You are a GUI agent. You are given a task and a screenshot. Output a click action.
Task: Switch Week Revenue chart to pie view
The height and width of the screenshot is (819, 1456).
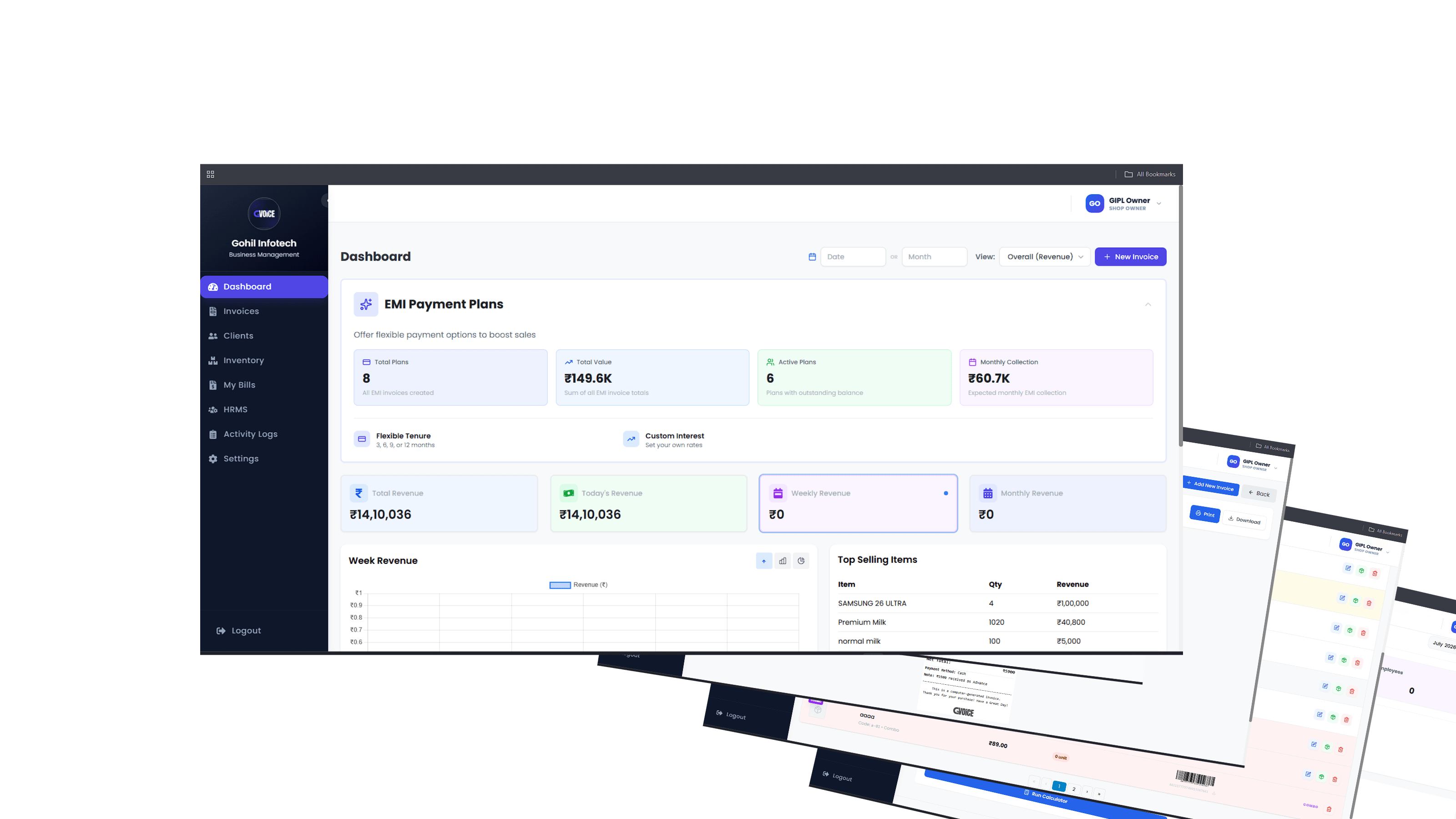[801, 561]
